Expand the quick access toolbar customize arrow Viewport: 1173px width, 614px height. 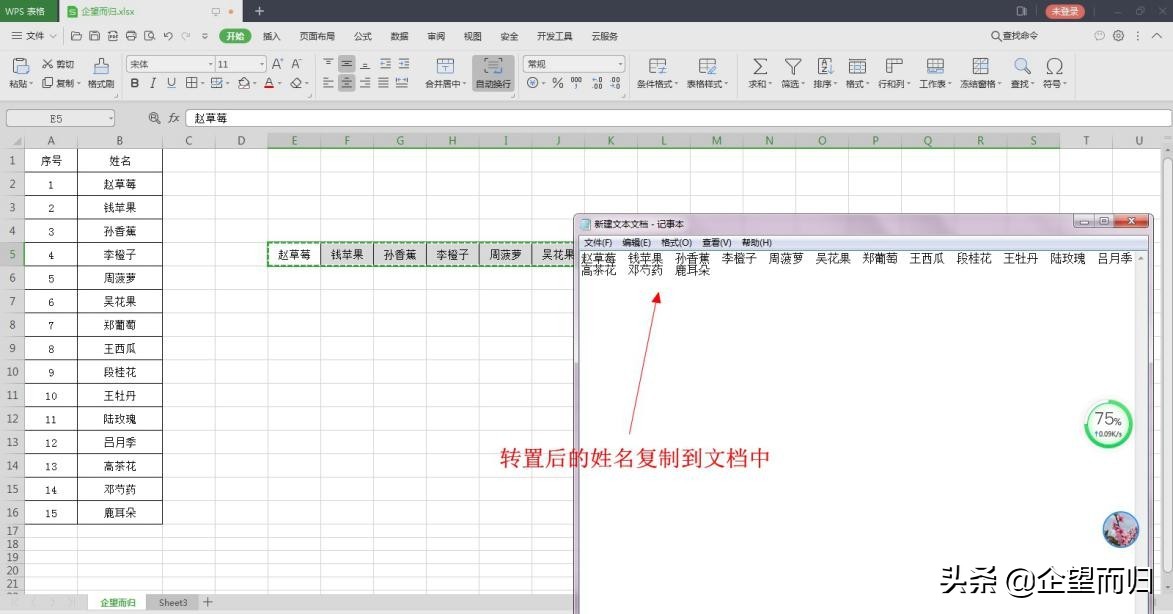coord(205,36)
